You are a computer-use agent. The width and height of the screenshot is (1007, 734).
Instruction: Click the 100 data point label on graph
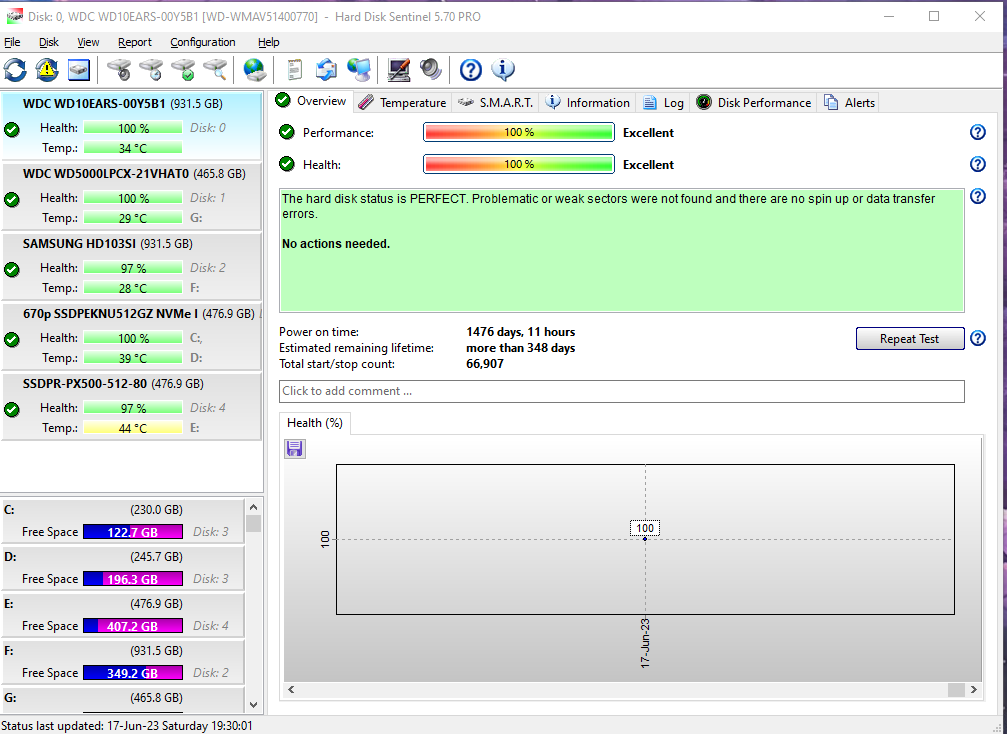pos(645,528)
